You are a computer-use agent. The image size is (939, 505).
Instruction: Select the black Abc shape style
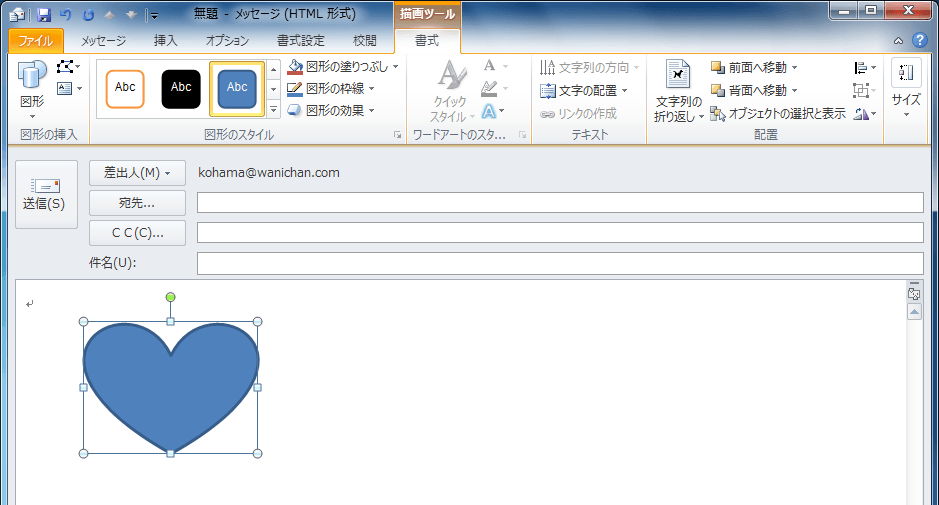pyautogui.click(x=181, y=89)
